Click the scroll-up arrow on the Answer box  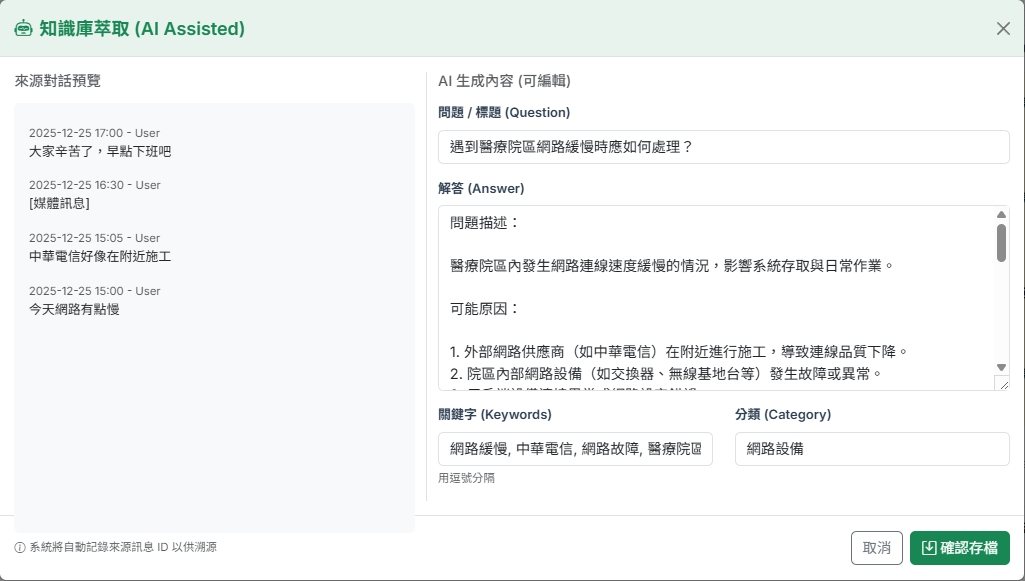(1001, 214)
